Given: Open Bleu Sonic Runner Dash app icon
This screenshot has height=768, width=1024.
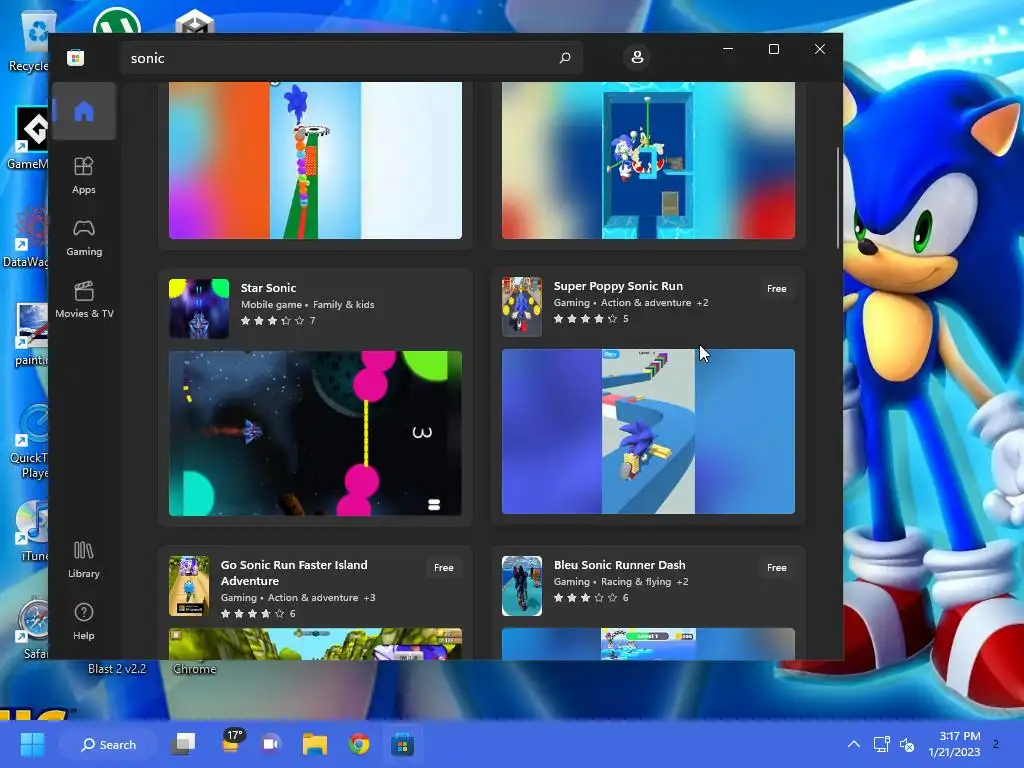Looking at the screenshot, I should 522,586.
